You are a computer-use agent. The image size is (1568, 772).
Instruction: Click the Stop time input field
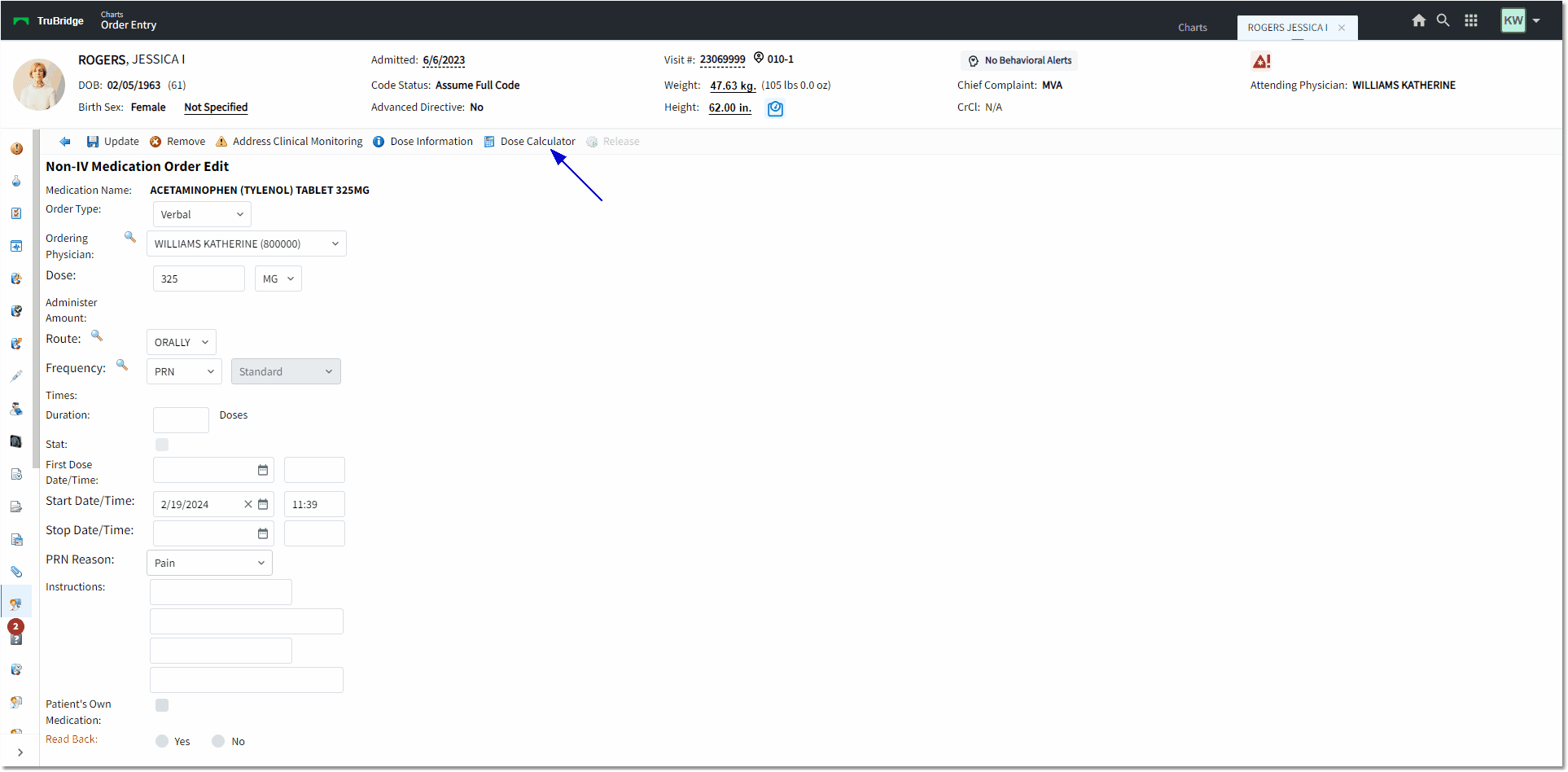pyautogui.click(x=314, y=533)
